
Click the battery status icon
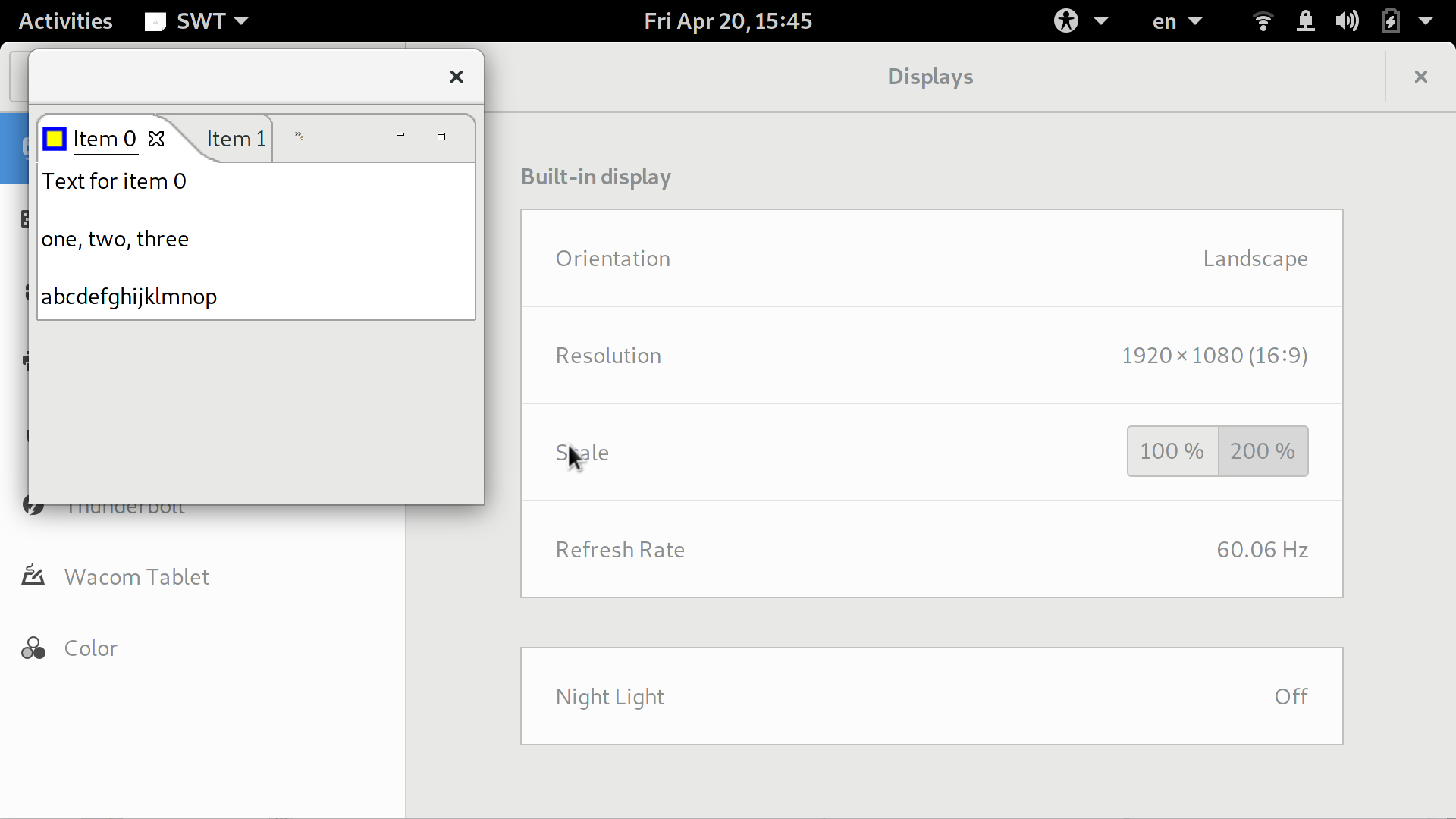pyautogui.click(x=1390, y=20)
